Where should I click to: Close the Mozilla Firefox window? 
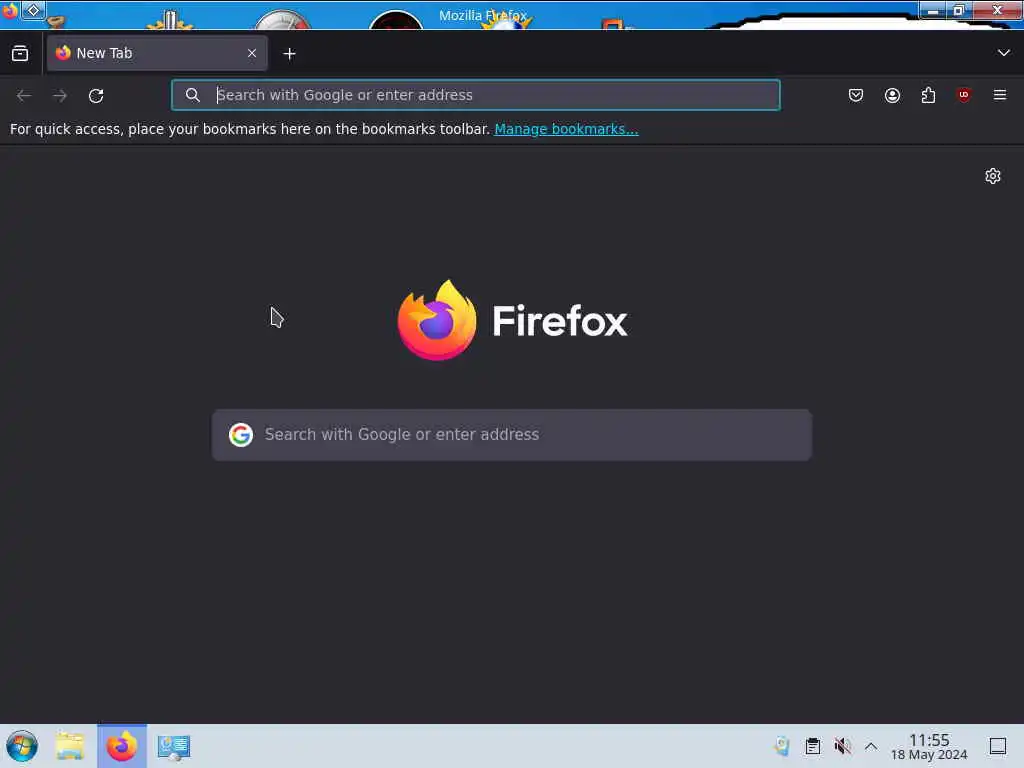997,10
